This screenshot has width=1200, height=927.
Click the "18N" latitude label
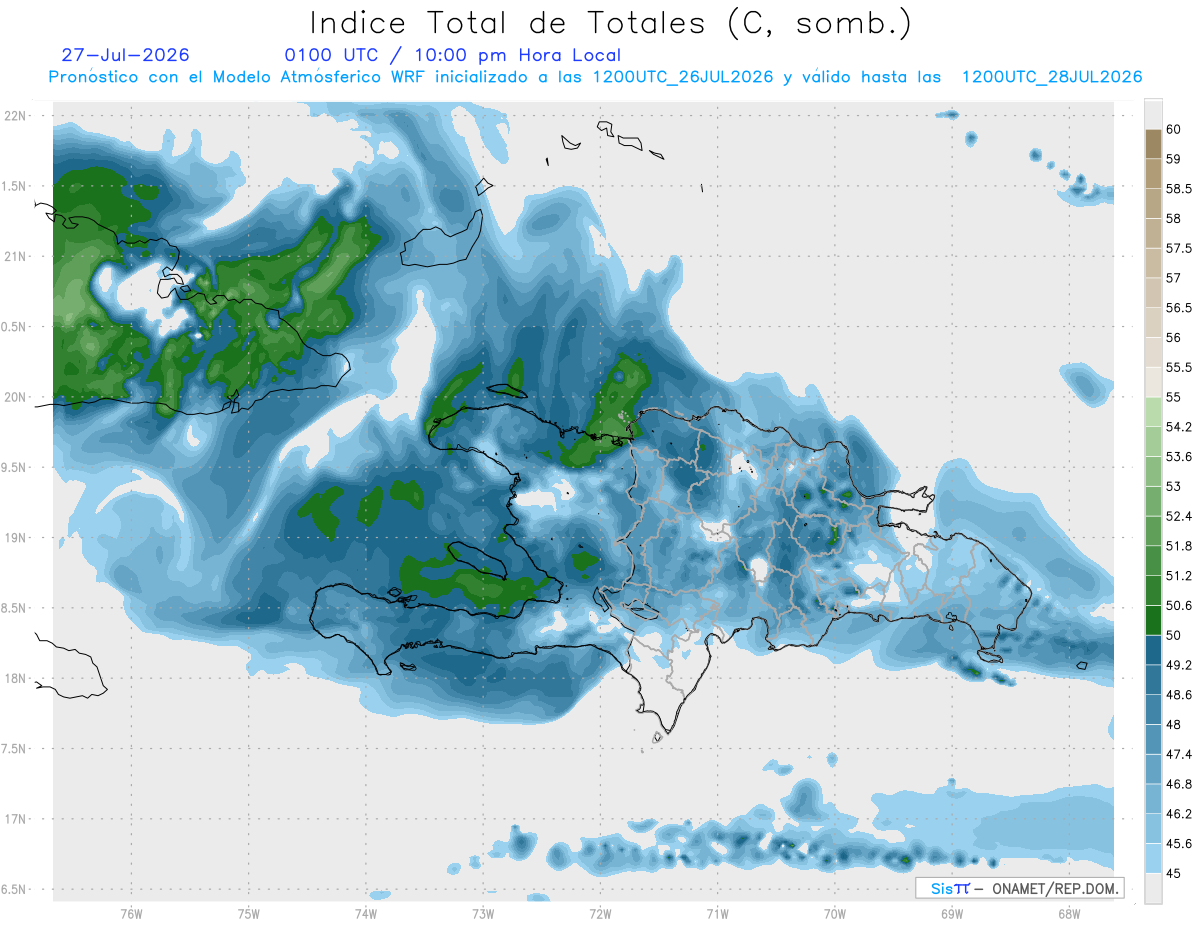tap(16, 679)
